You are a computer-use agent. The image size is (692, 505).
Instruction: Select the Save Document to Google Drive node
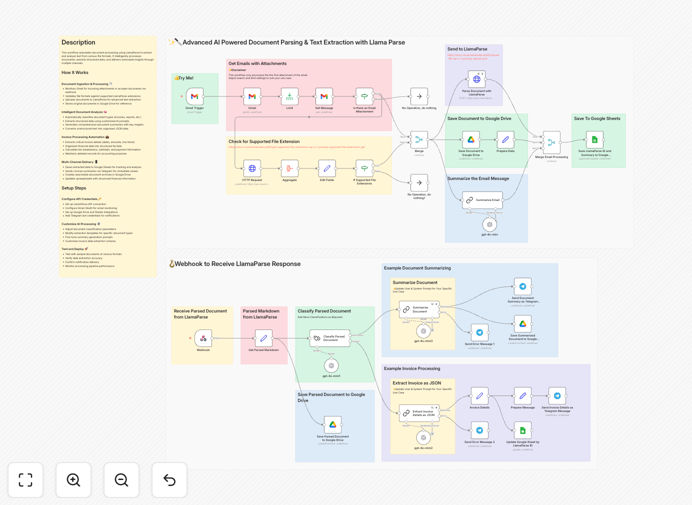tap(471, 139)
